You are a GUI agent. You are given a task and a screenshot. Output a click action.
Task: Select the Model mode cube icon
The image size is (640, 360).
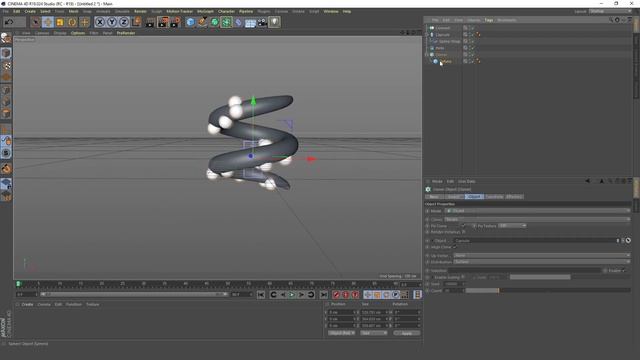click(x=6, y=53)
